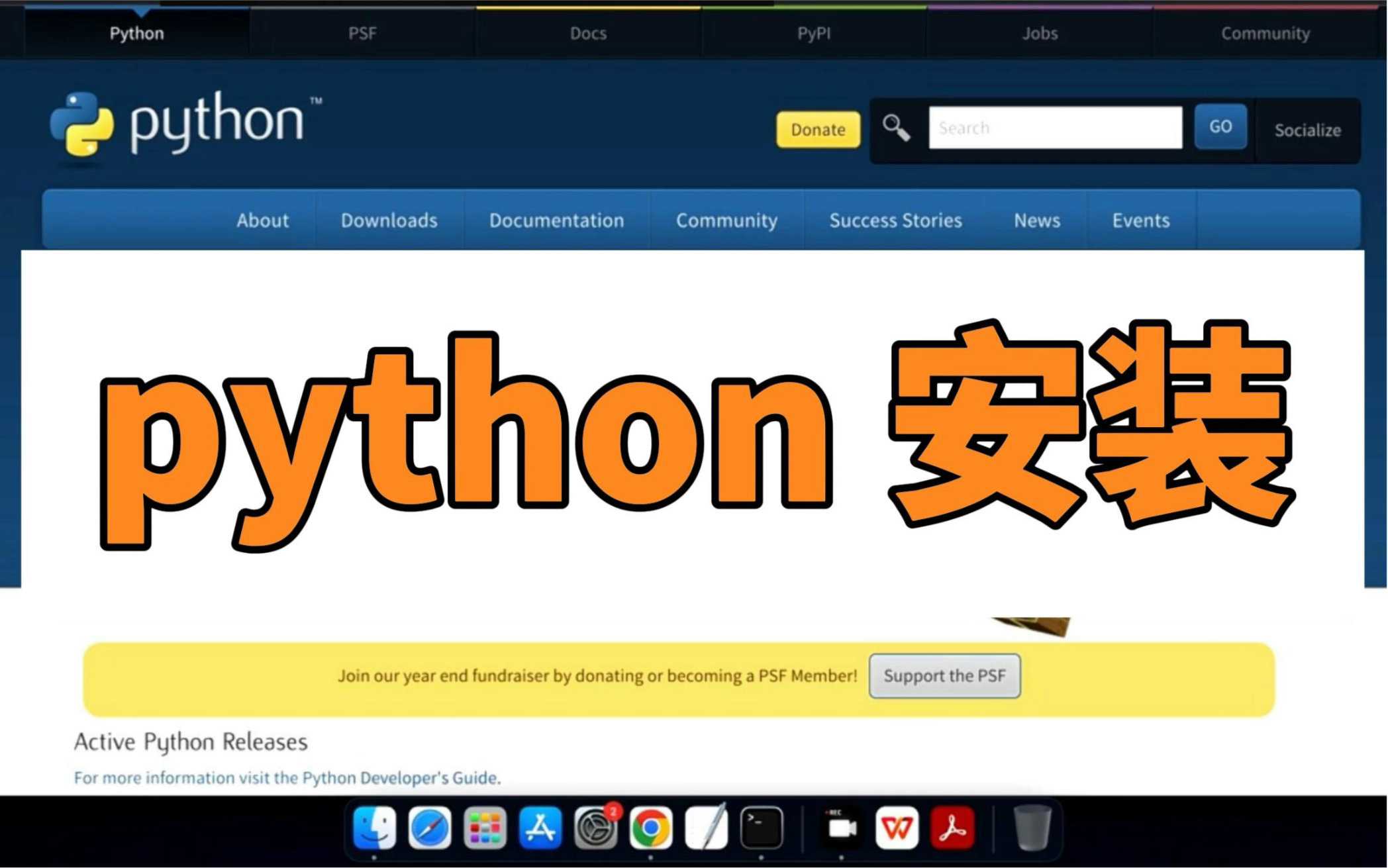Switch to Google Chrome in the dock
Viewport: 1388px width, 868px height.
point(651,828)
